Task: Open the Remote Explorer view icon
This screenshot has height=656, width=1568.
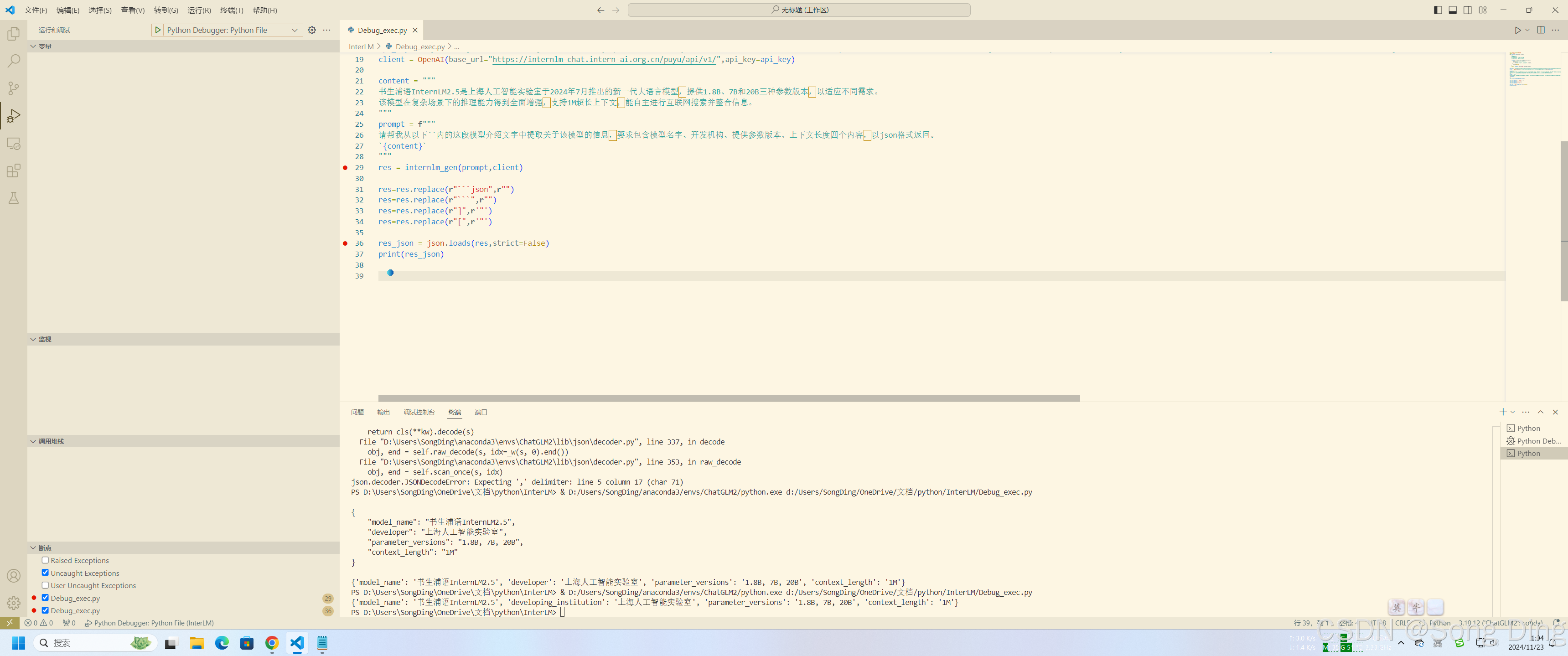Action: pyautogui.click(x=13, y=144)
